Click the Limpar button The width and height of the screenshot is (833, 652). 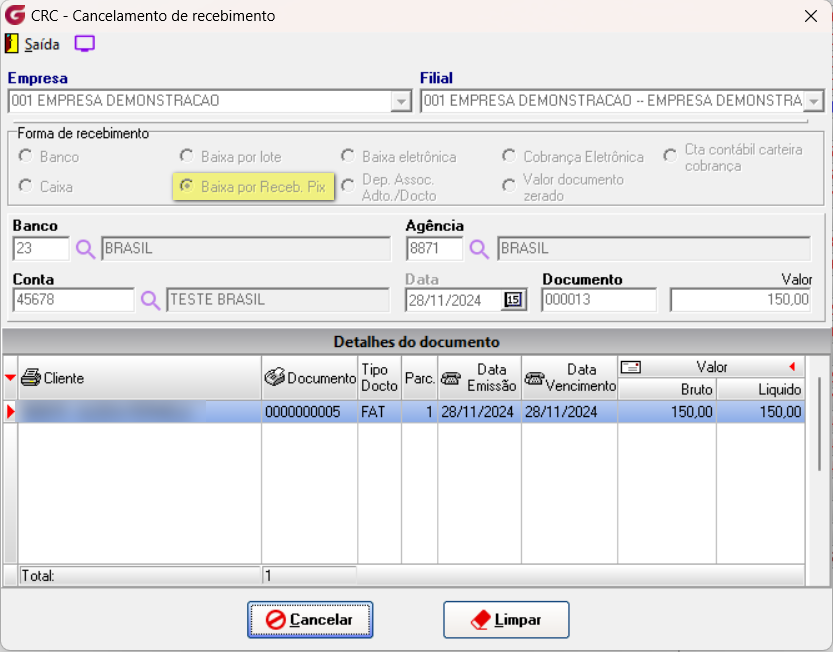506,620
